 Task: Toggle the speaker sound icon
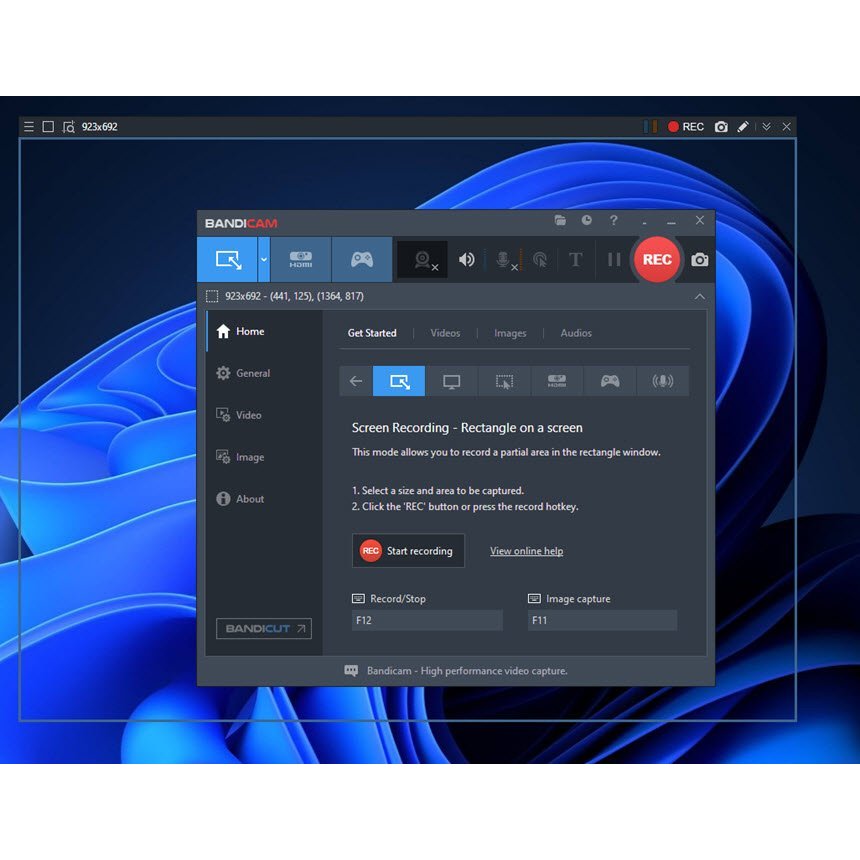467,260
